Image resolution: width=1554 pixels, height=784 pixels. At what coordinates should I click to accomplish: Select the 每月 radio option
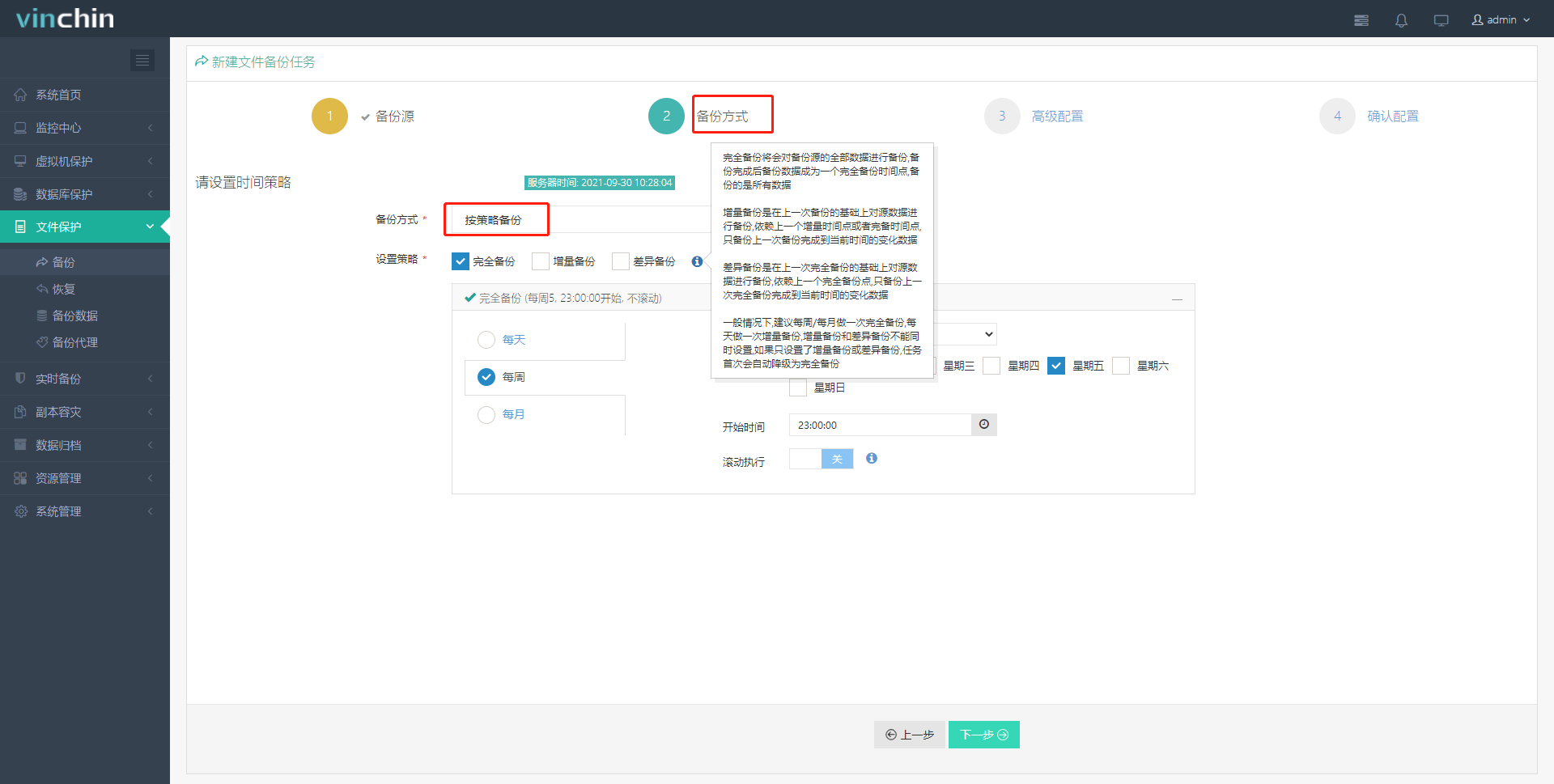[486, 414]
